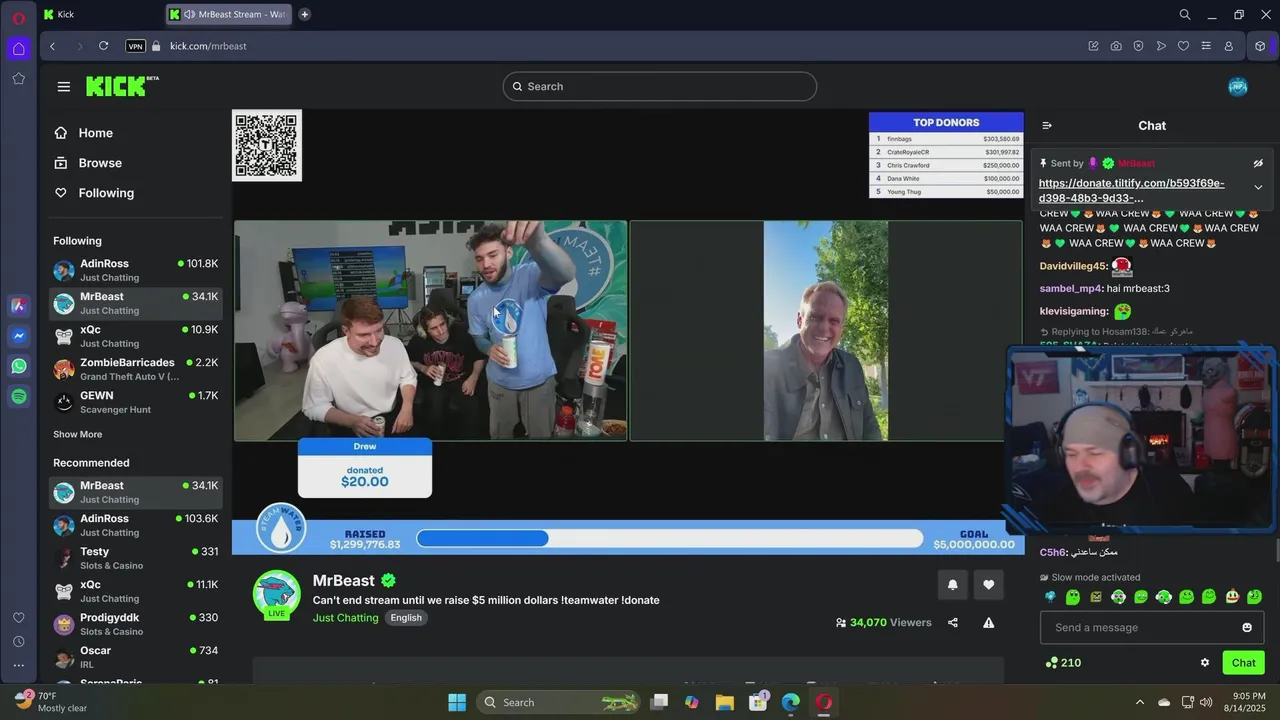Screen dimensions: 1280x720
Task: Open Oscar in Recommended list
Action: [x=135, y=657]
